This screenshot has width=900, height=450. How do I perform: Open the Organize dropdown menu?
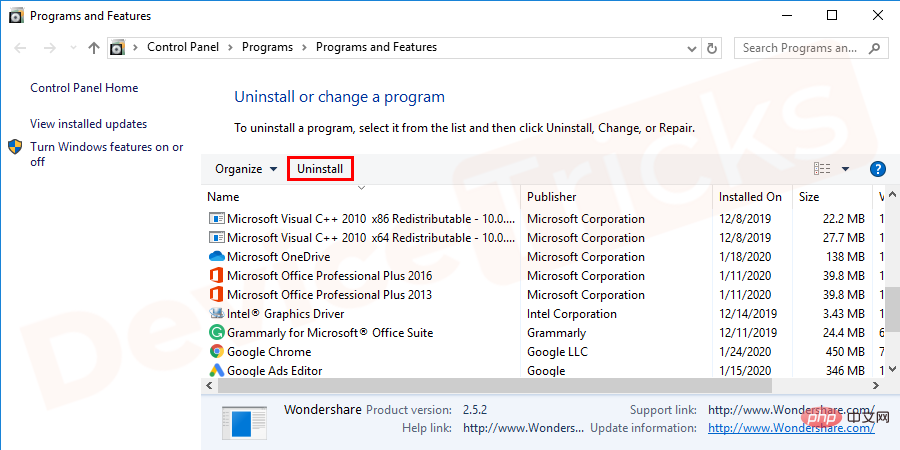click(x=246, y=169)
